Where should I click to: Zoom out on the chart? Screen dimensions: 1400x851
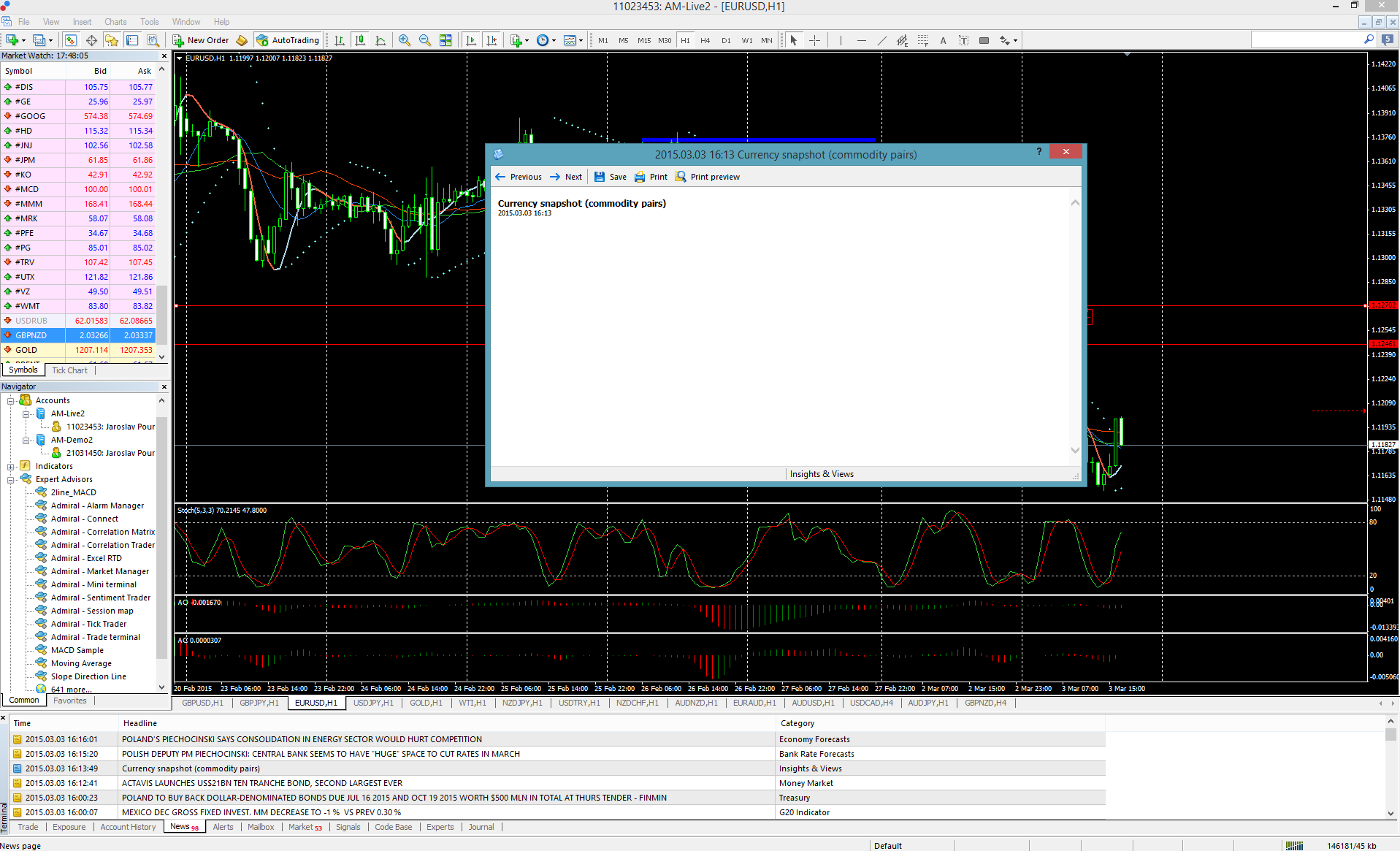click(x=424, y=40)
